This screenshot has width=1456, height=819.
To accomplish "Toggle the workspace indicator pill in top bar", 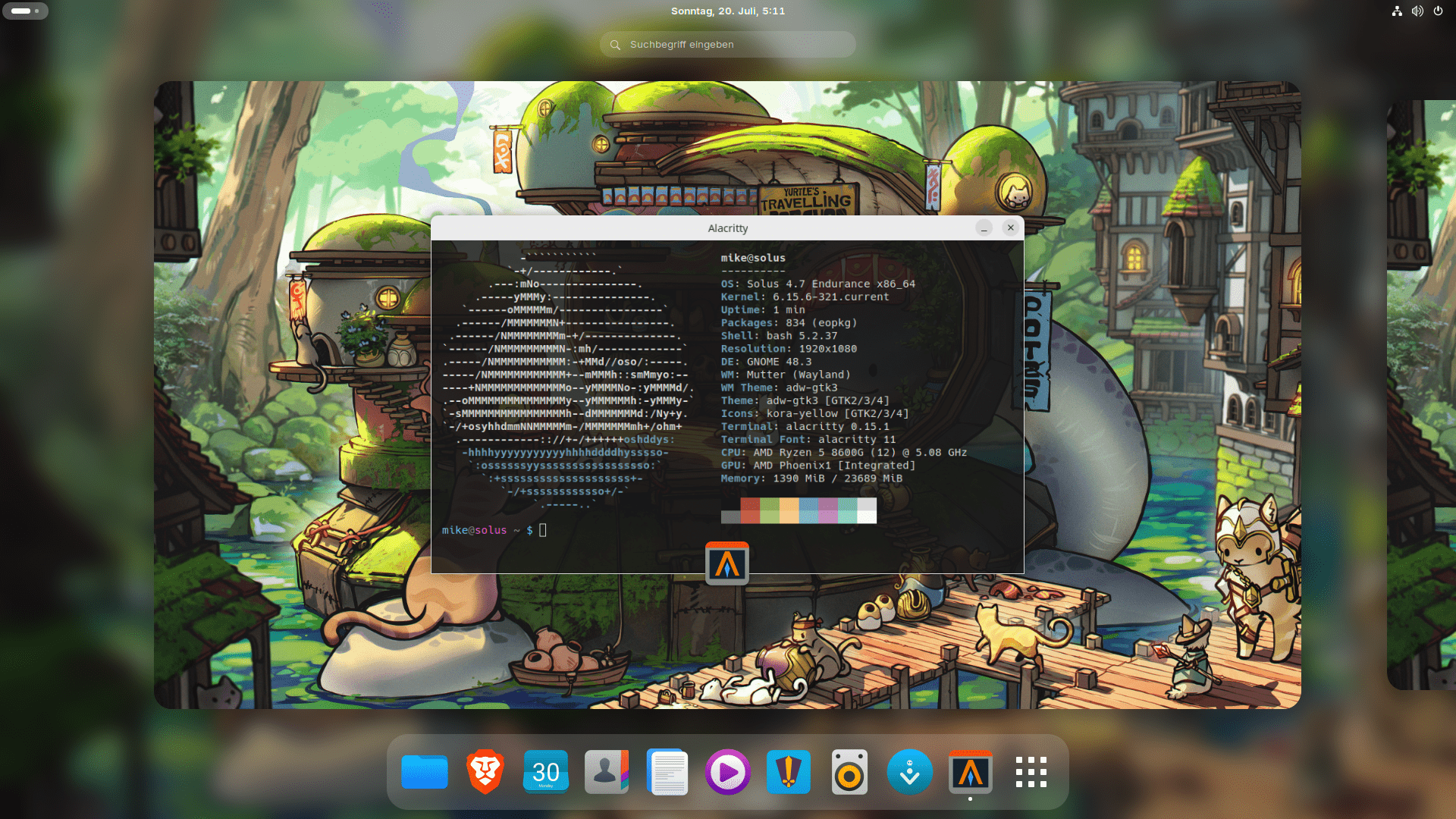I will pos(25,11).
